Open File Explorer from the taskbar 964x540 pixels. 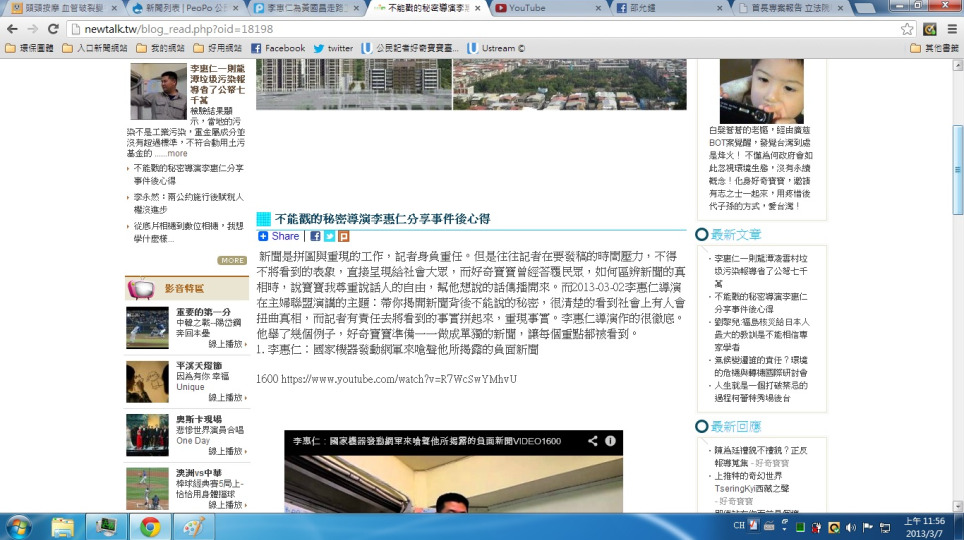[63, 527]
